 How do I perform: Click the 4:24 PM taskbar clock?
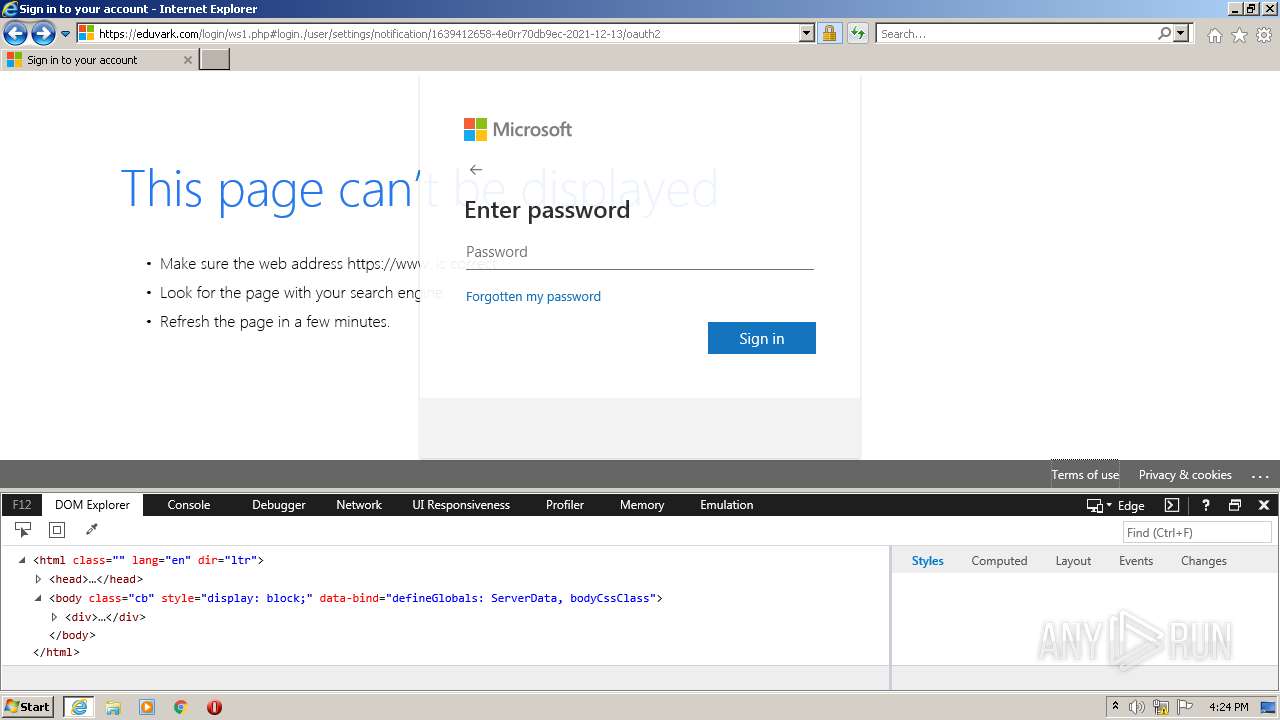pos(1228,707)
